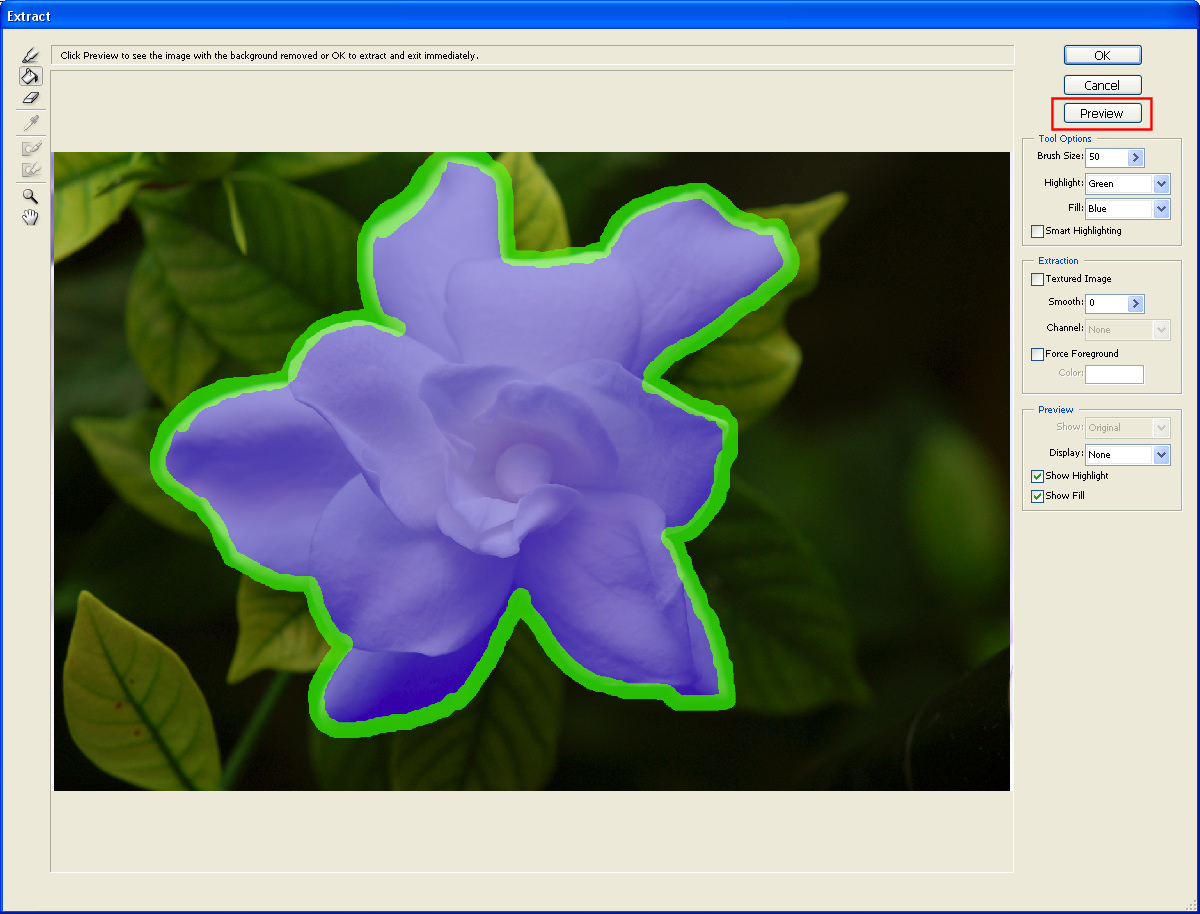Select the Fill tool
Viewport: 1200px width, 914px height.
pos(30,76)
